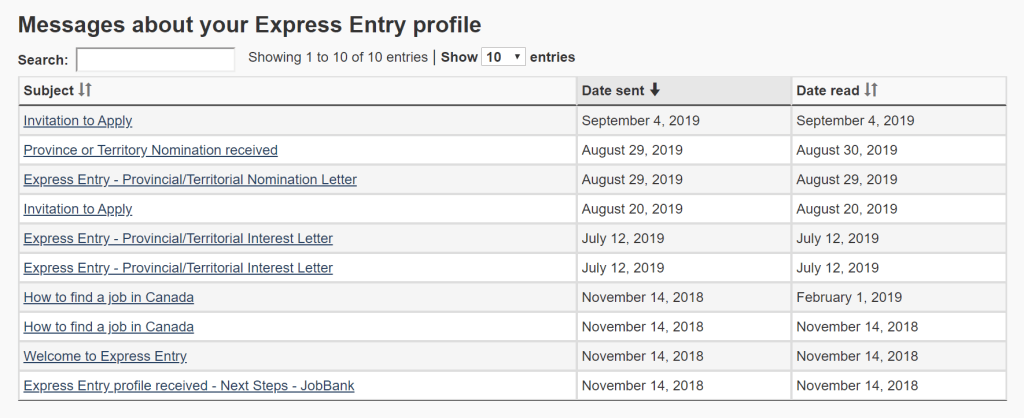Viewport: 1024px width, 418px height.
Task: Click the Date sent column header text
Action: pyautogui.click(x=613, y=91)
